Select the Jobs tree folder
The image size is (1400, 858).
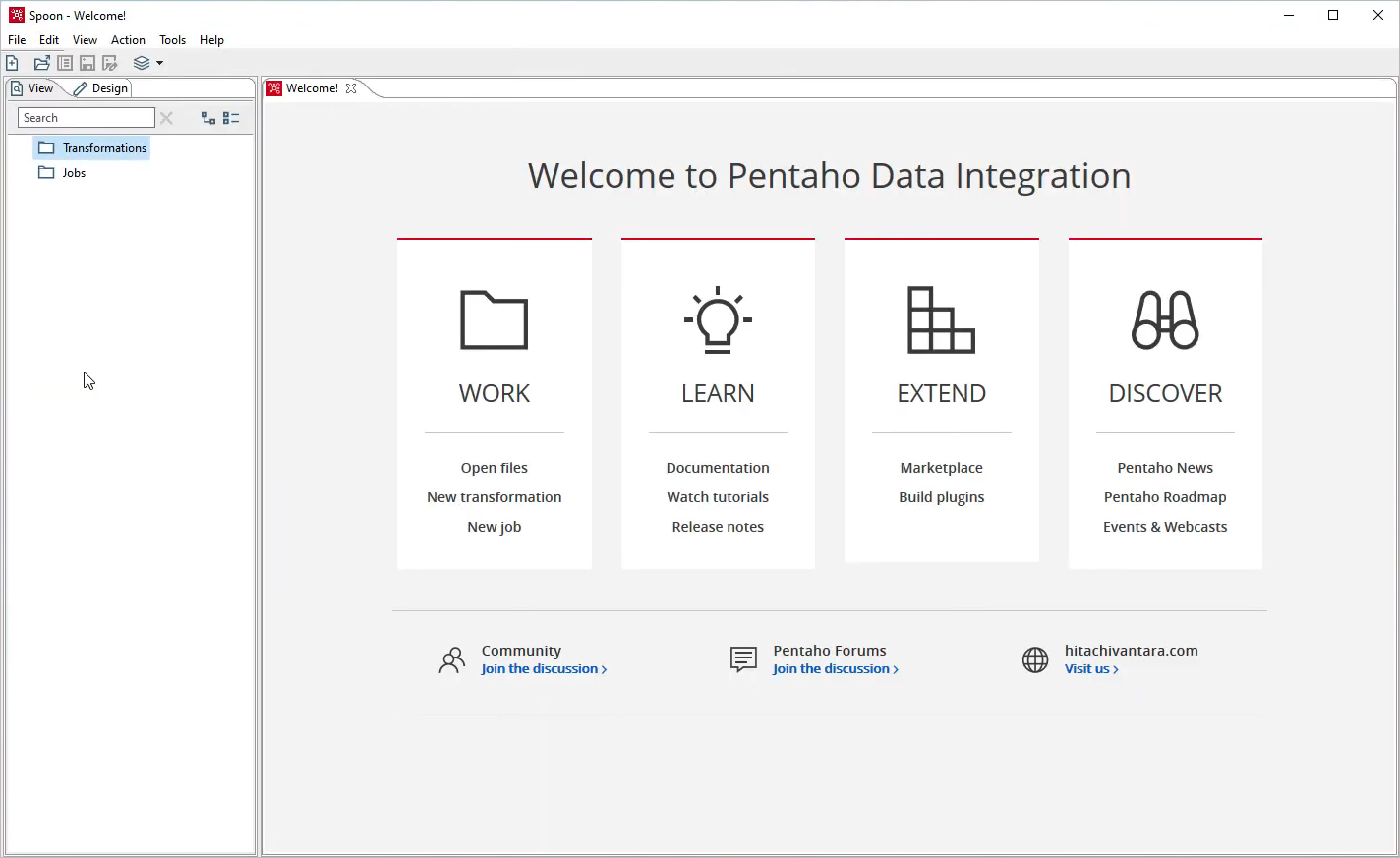point(62,173)
